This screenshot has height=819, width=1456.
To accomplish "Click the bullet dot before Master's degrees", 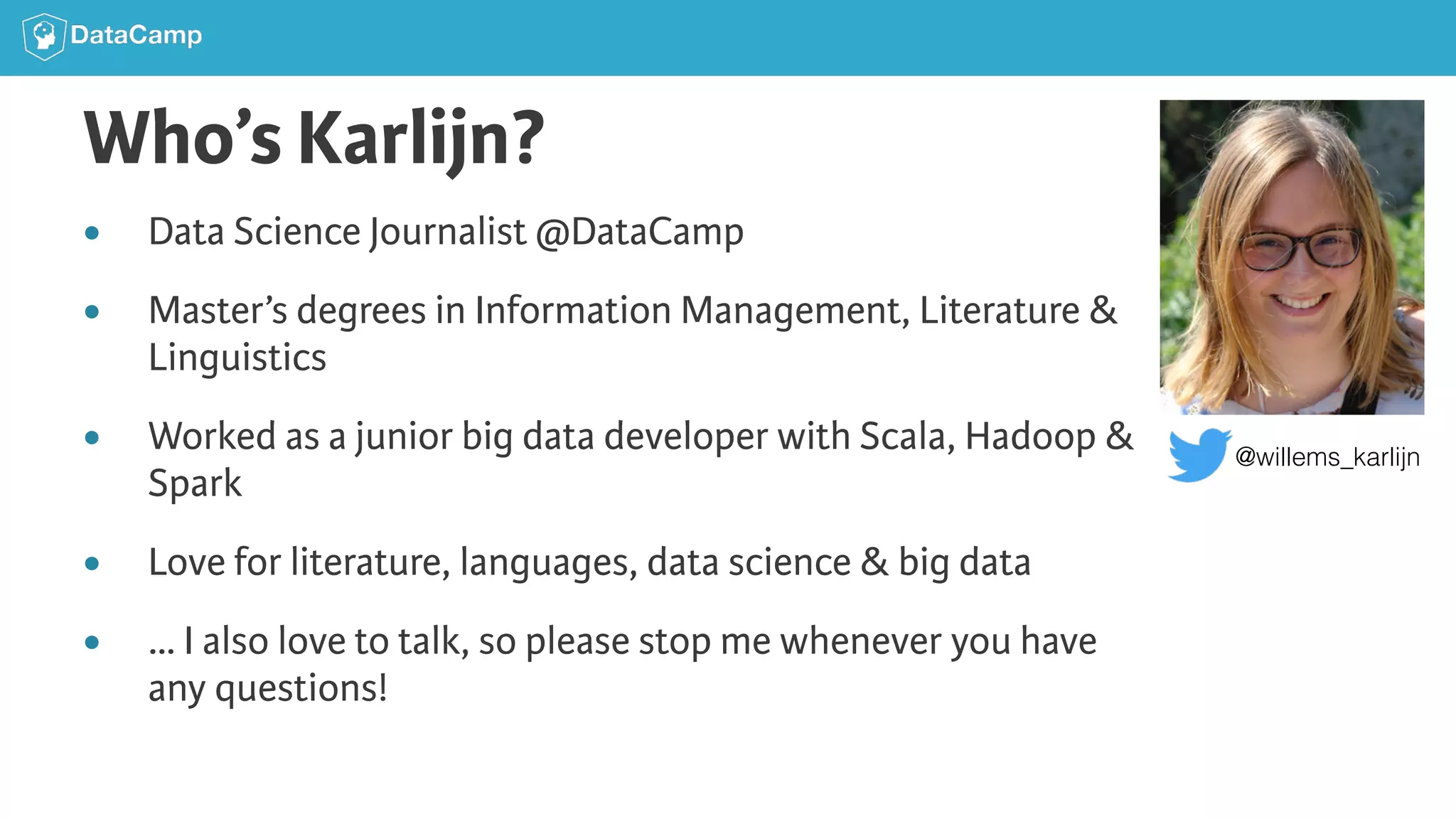I will (x=92, y=311).
